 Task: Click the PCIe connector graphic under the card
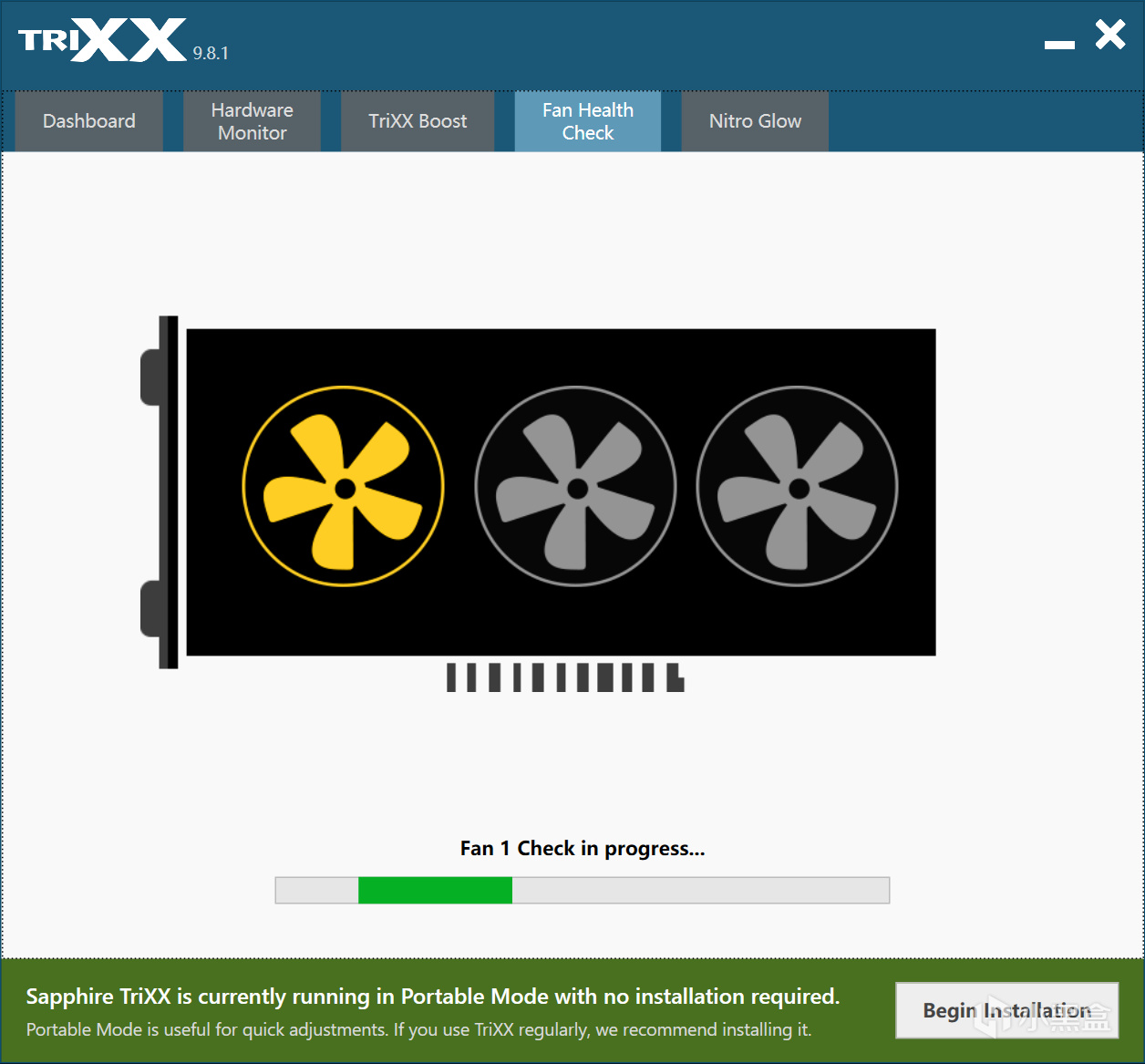565,677
